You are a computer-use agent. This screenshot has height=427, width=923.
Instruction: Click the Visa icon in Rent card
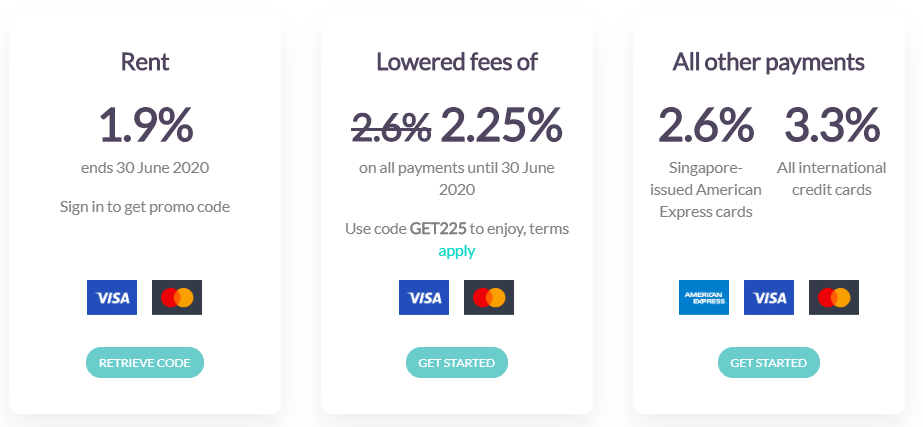pos(112,297)
